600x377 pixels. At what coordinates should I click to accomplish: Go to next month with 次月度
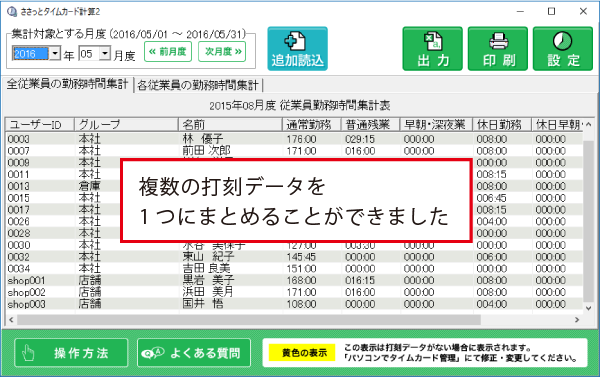coord(222,52)
